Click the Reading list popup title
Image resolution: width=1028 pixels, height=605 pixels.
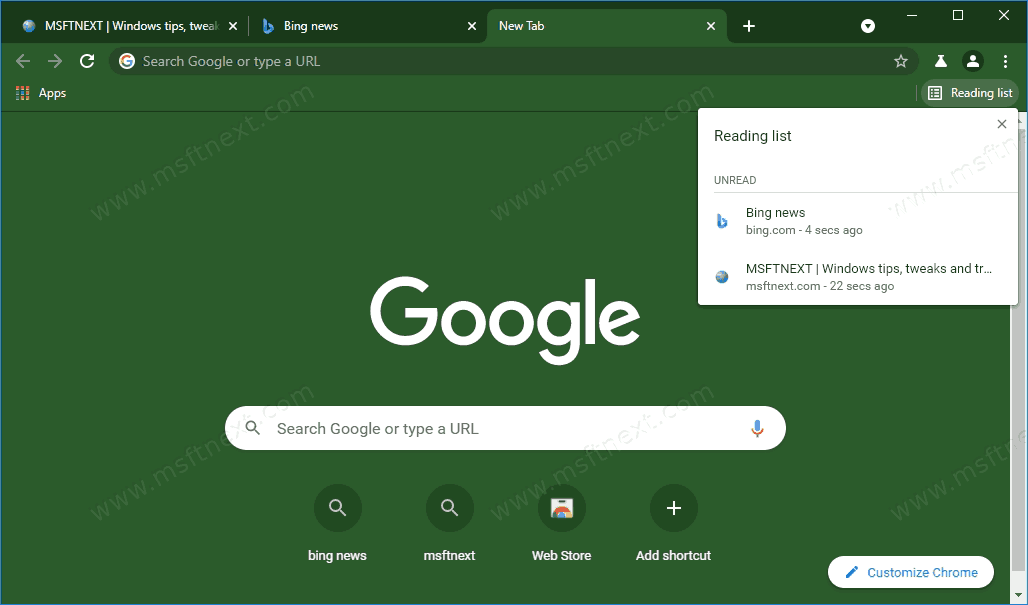coord(753,136)
